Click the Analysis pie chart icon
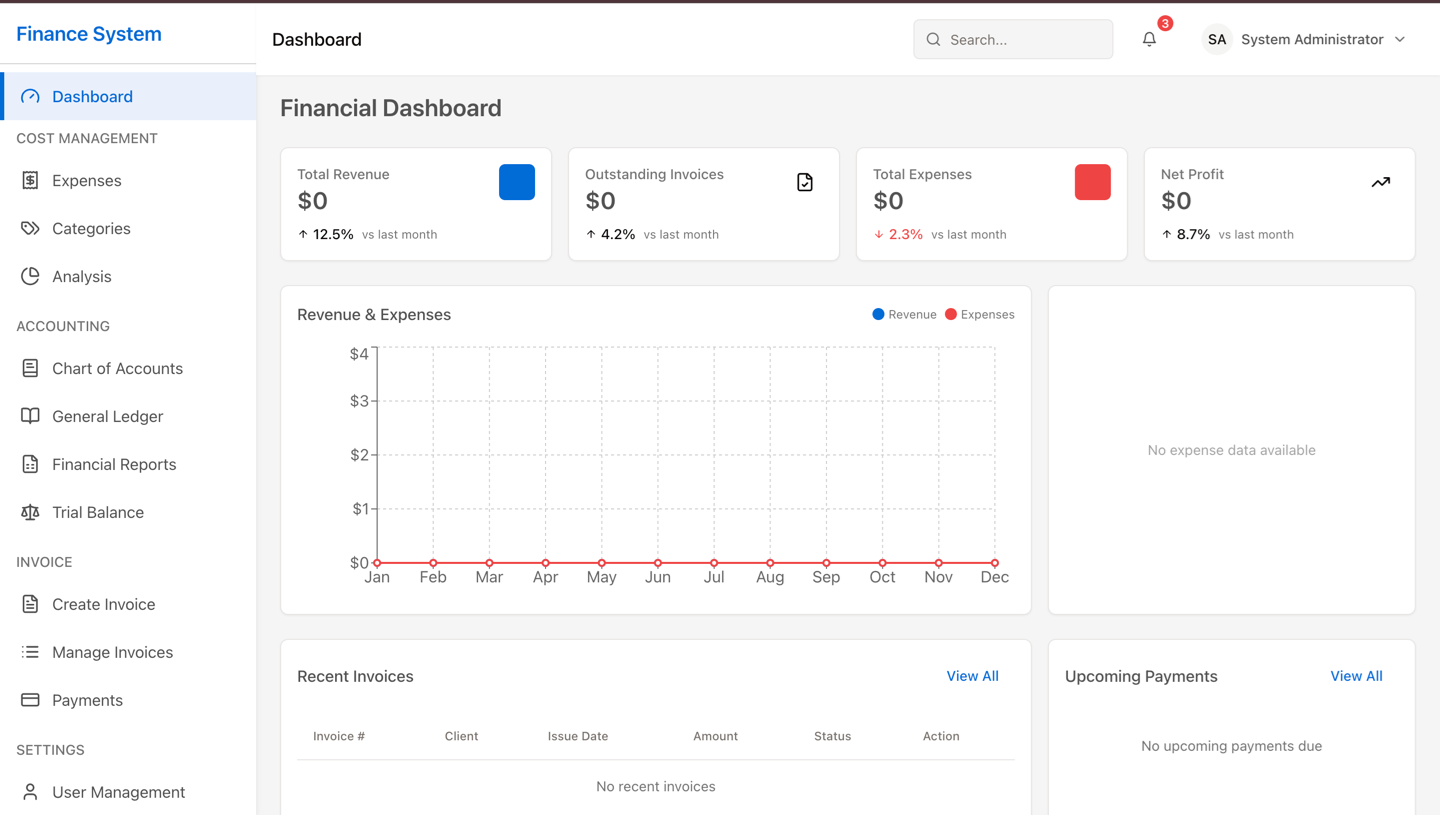 click(30, 277)
